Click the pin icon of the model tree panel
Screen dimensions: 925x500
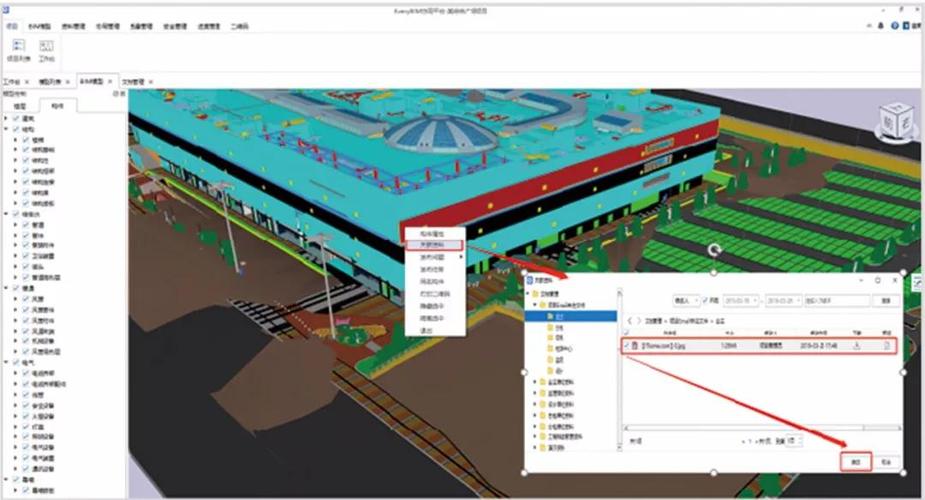coord(116,94)
